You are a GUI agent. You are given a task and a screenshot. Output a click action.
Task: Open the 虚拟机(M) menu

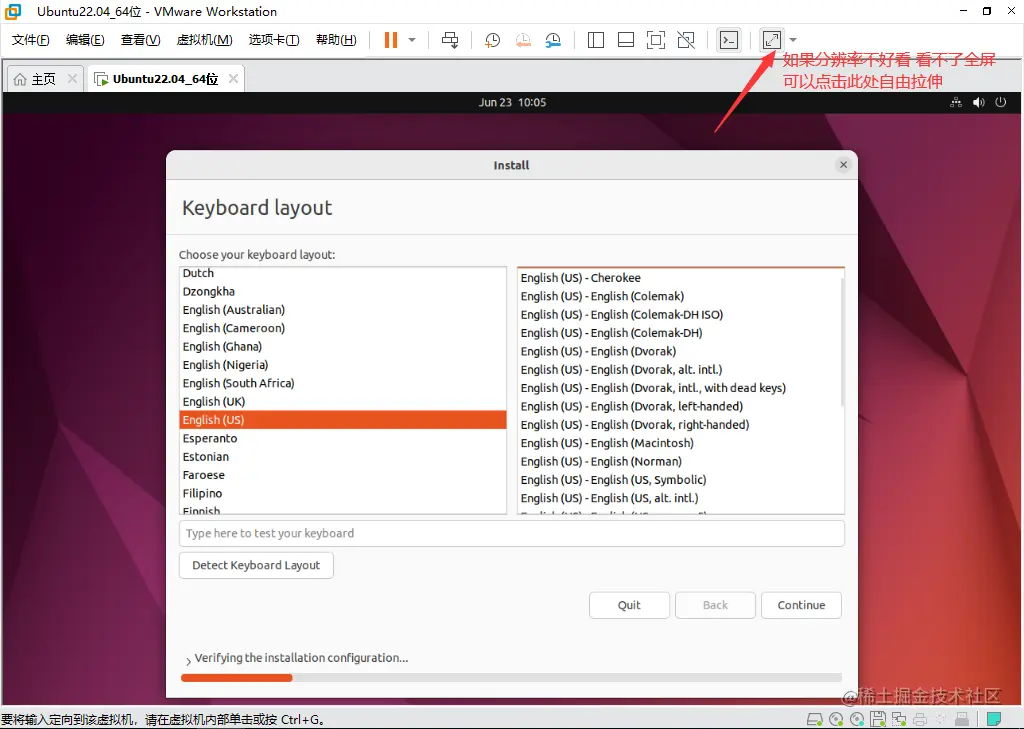click(204, 40)
